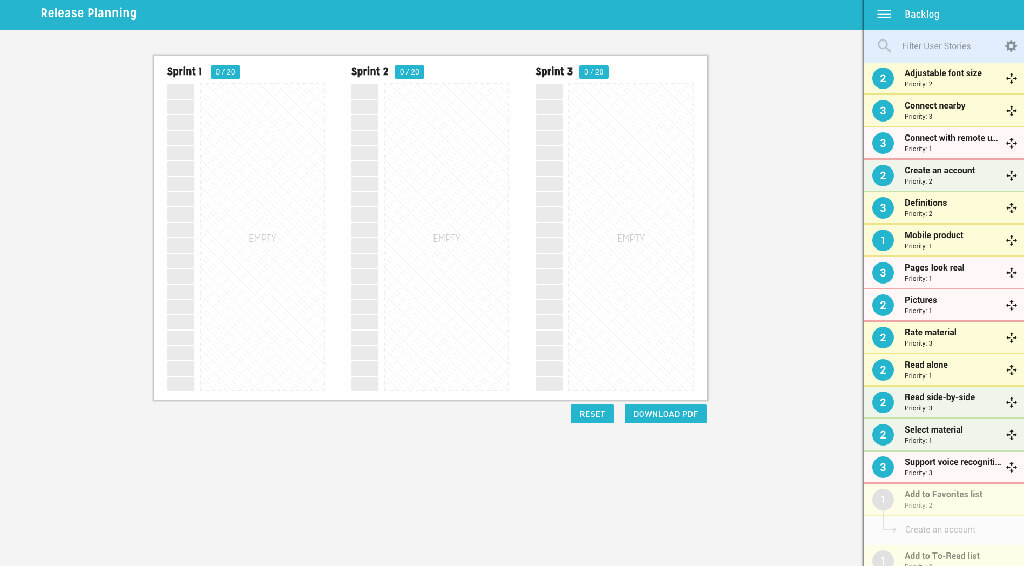Click Sprint 1 capacity badge 0/20
Image resolution: width=1024 pixels, height=566 pixels.
pyautogui.click(x=225, y=72)
